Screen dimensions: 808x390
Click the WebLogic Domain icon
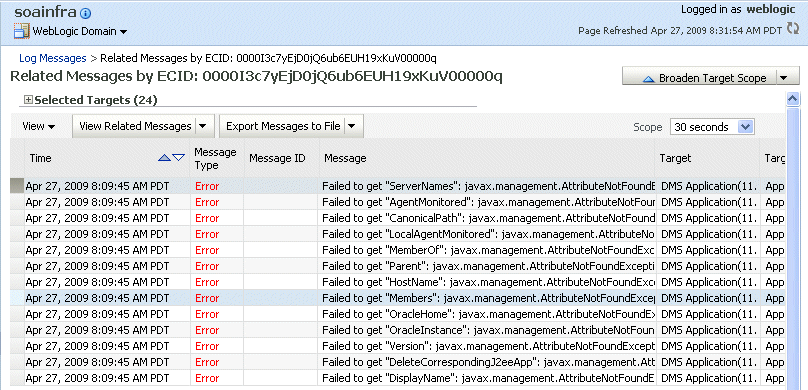click(22, 31)
